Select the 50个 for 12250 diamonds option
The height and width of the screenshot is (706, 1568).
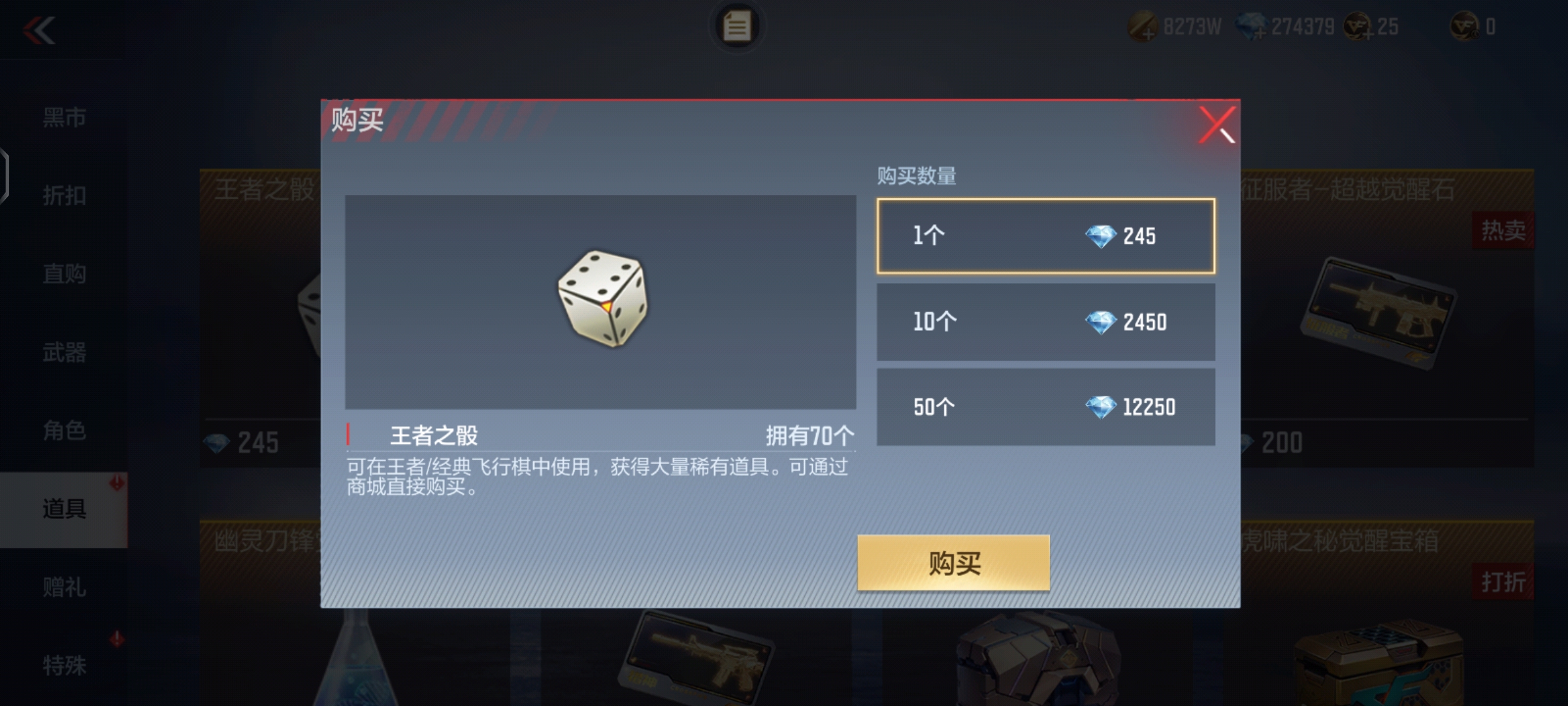coord(1045,407)
